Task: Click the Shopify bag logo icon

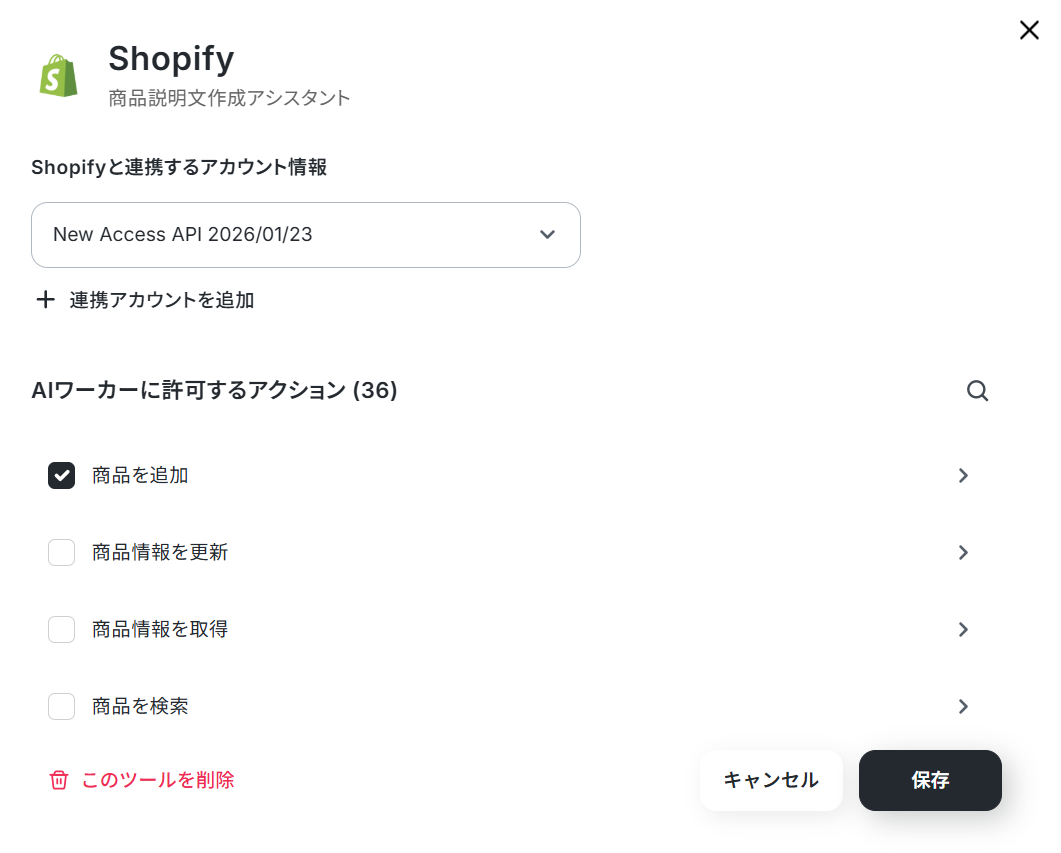Action: pyautogui.click(x=59, y=75)
